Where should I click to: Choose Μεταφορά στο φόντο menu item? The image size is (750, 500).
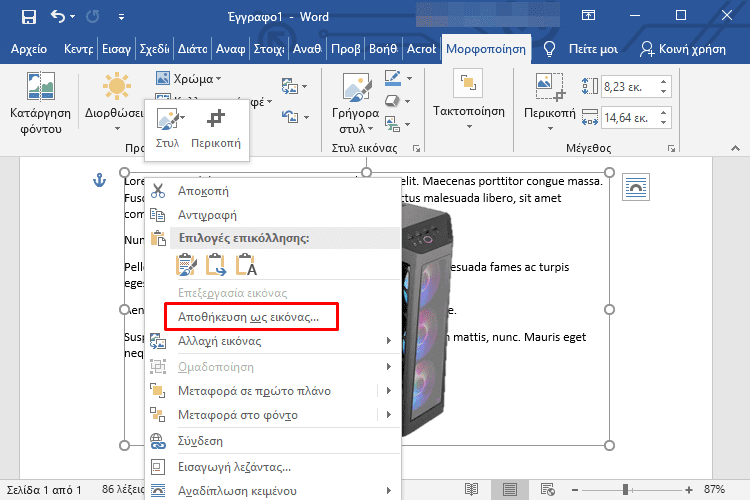[x=262, y=415]
